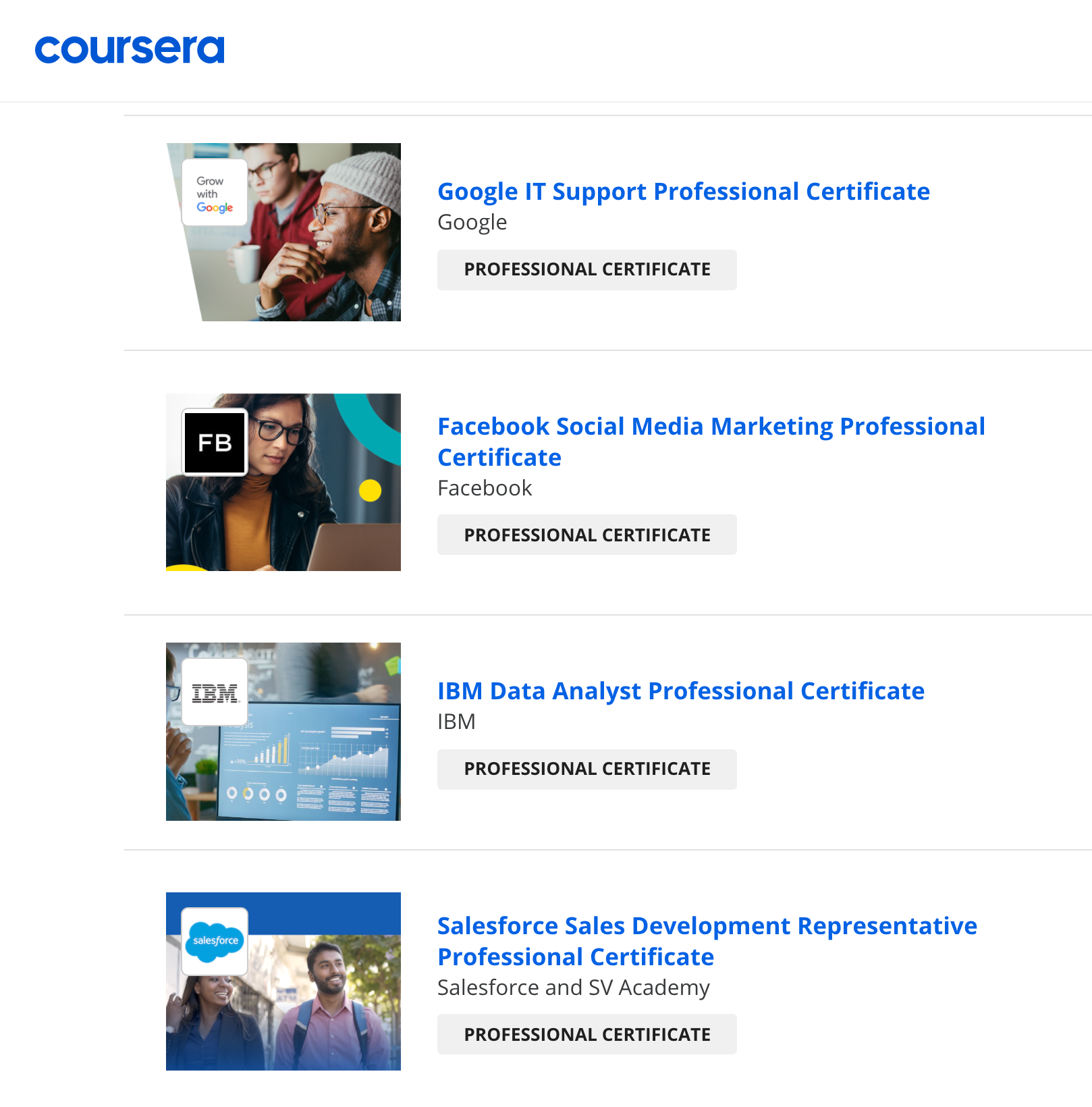Screen dimensions: 1092x1107
Task: Click the Grow with Google badge icon
Action: 215,194
